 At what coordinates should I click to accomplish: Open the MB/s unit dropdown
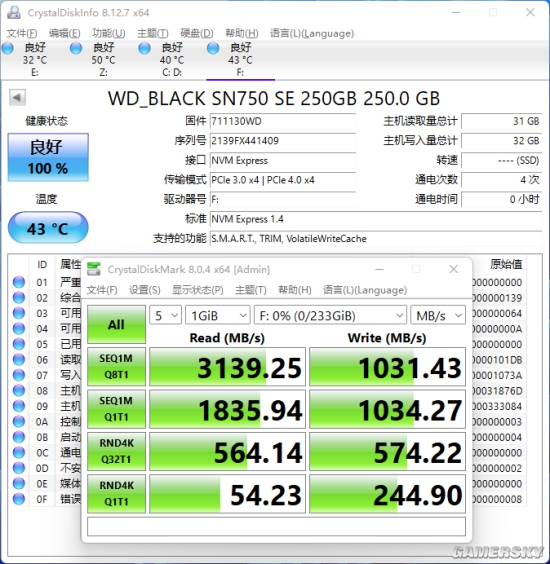(438, 316)
